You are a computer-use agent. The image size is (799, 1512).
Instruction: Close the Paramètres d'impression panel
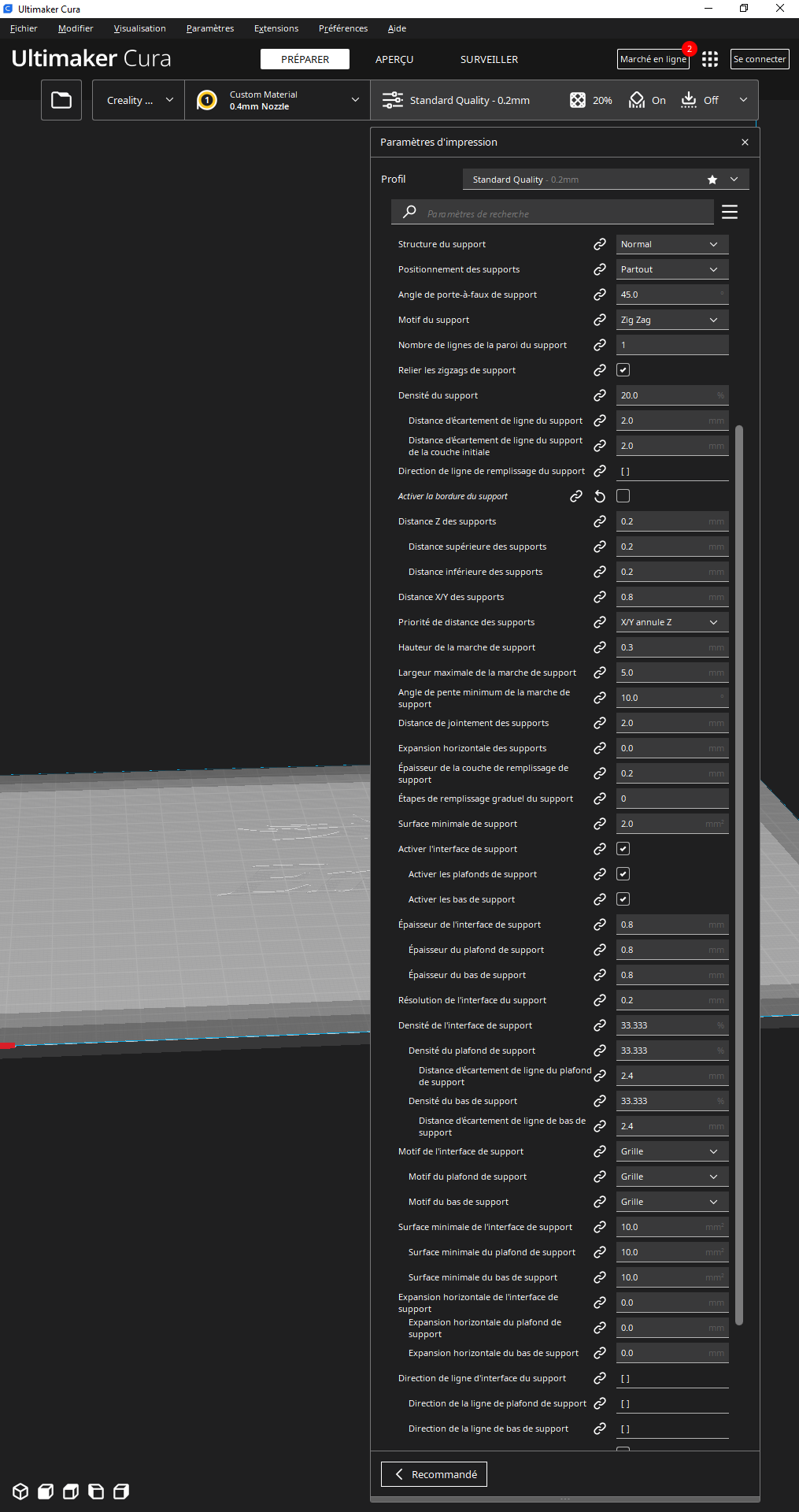pos(745,143)
